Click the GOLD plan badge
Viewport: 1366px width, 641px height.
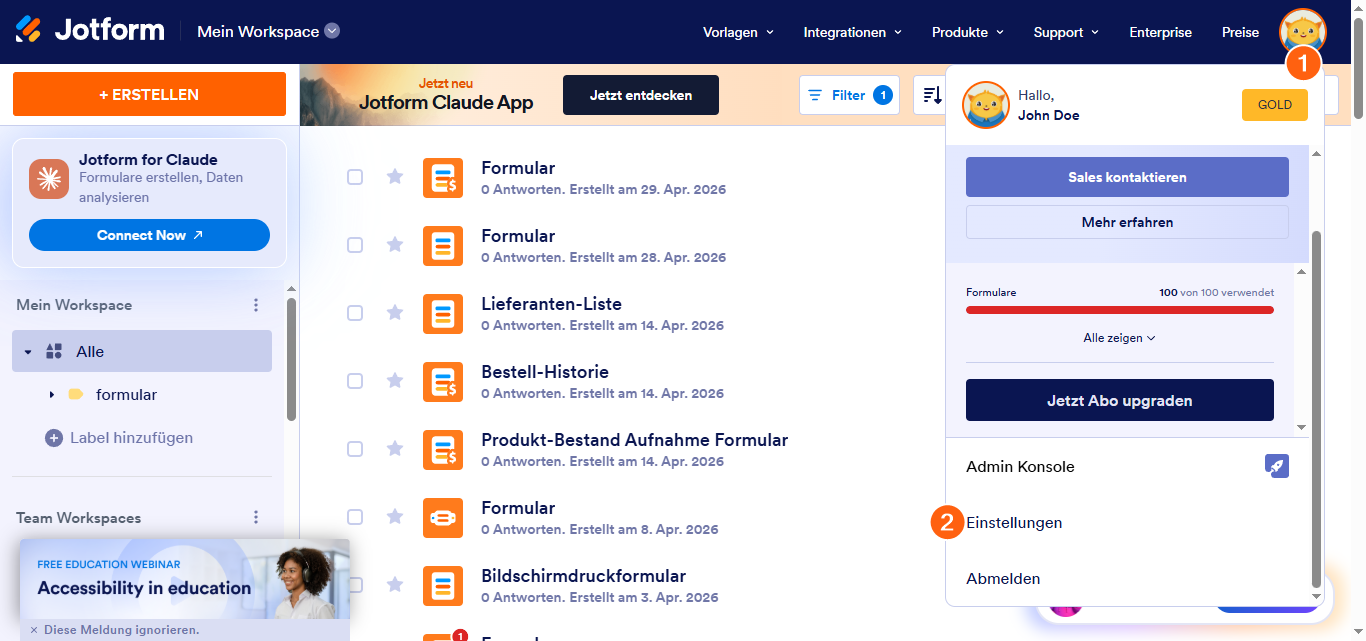[x=1274, y=105]
